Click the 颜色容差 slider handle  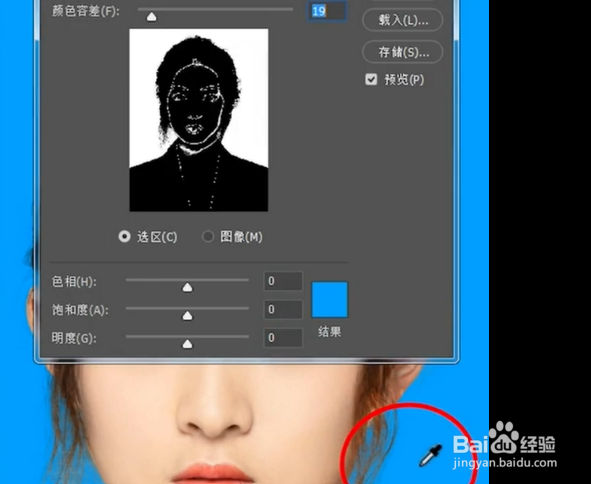tap(152, 17)
